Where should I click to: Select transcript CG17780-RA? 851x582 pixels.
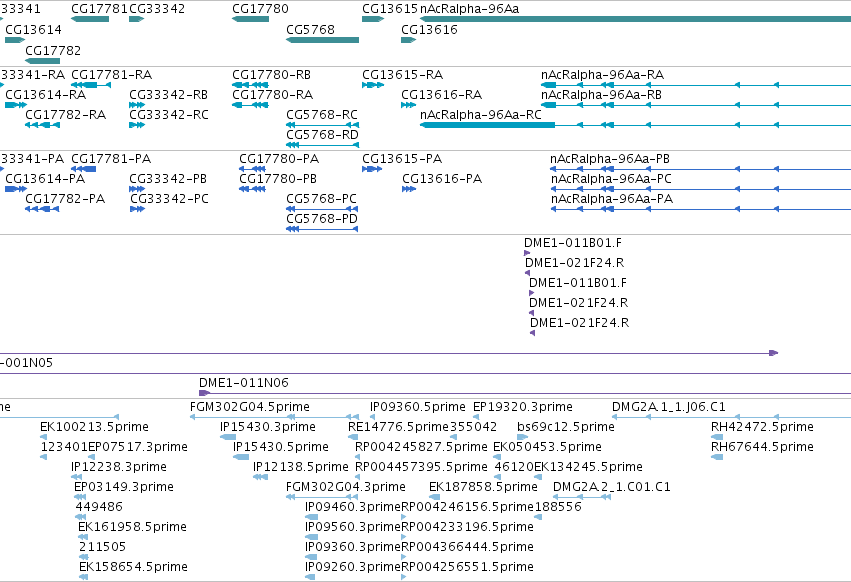273,94
